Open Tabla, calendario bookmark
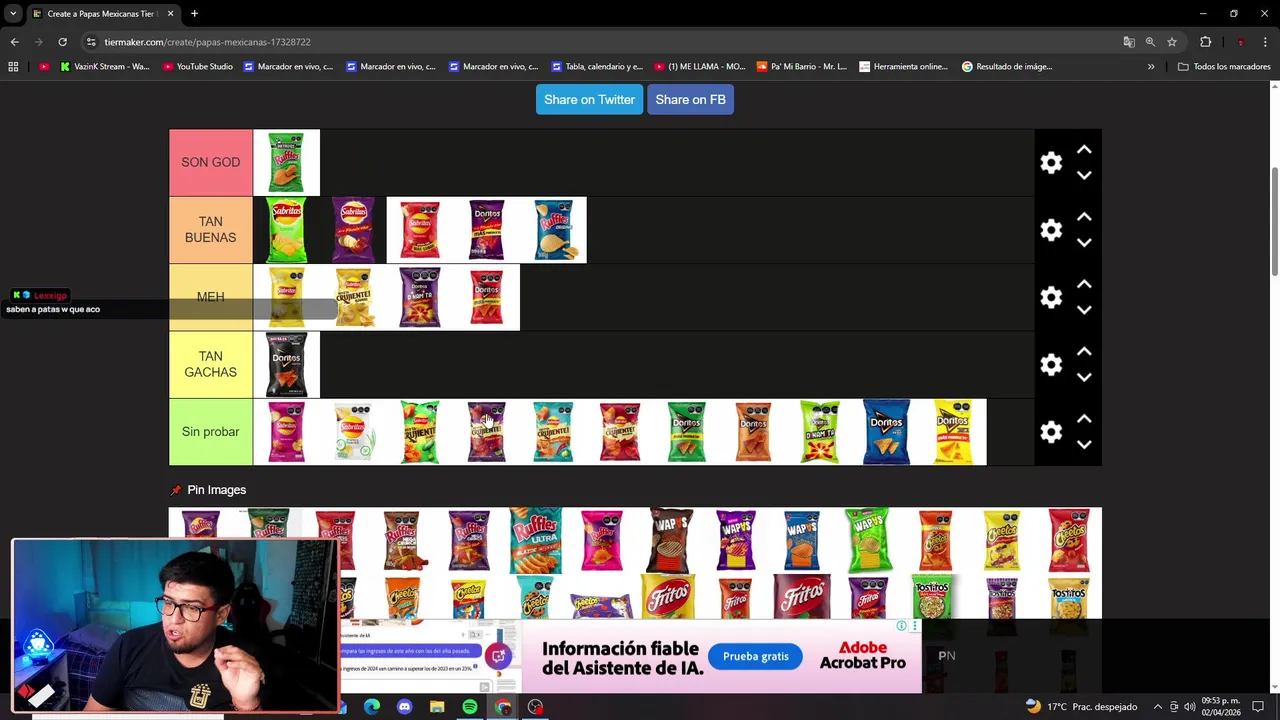This screenshot has width=1280, height=720. (x=596, y=67)
